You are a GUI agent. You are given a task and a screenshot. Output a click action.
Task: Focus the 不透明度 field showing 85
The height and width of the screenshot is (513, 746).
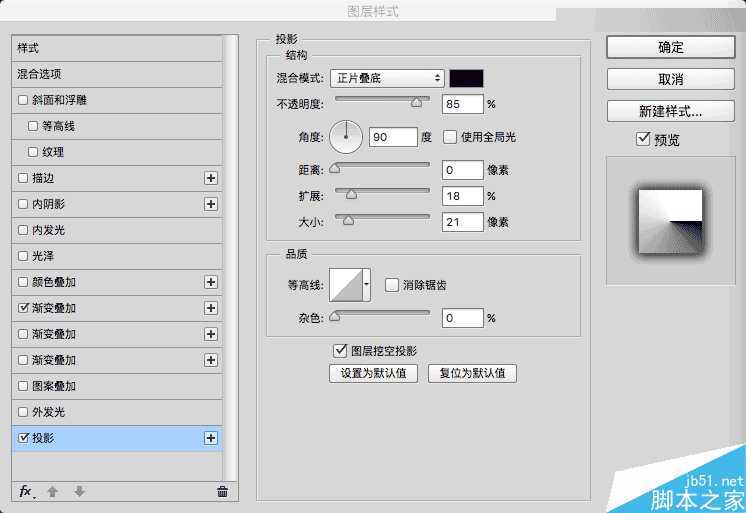462,104
